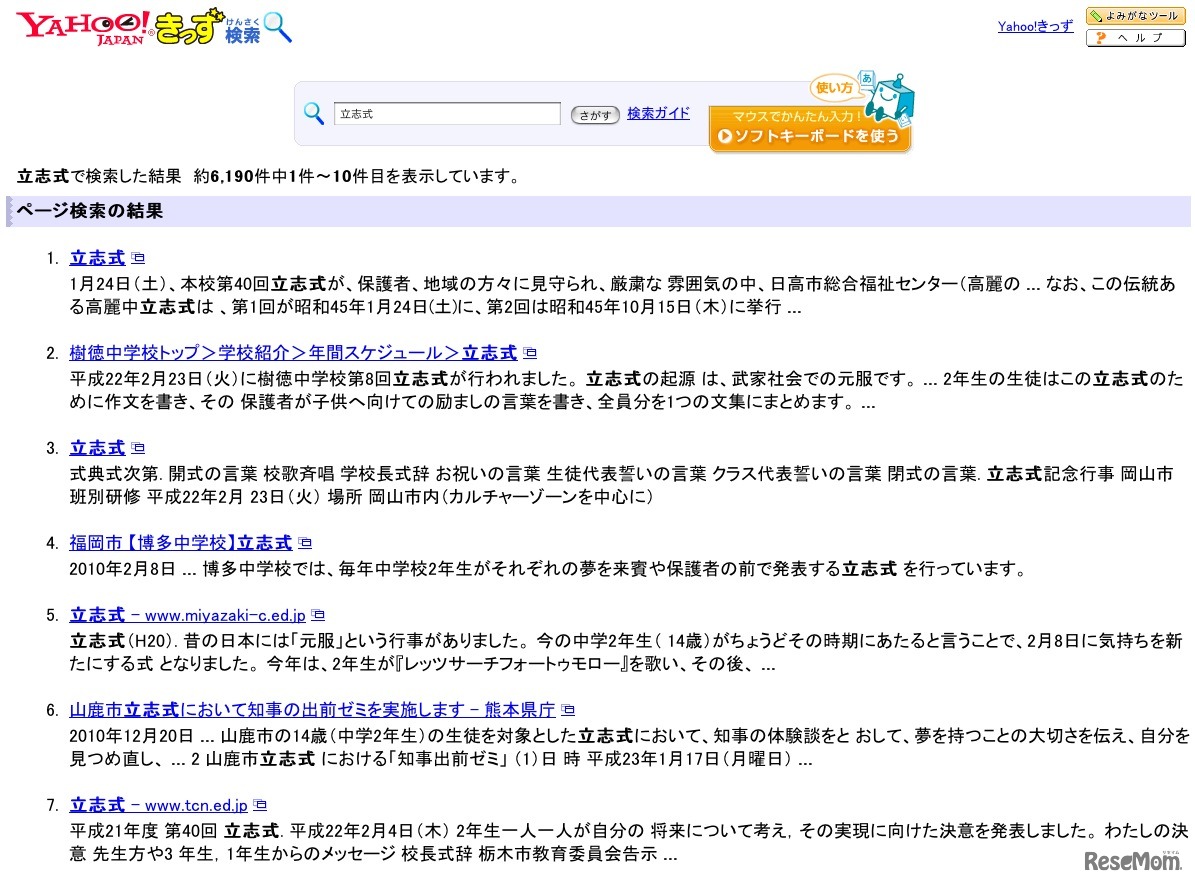Click the new-window icon beside result 1 立志式
The height and width of the screenshot is (884, 1195).
click(137, 257)
